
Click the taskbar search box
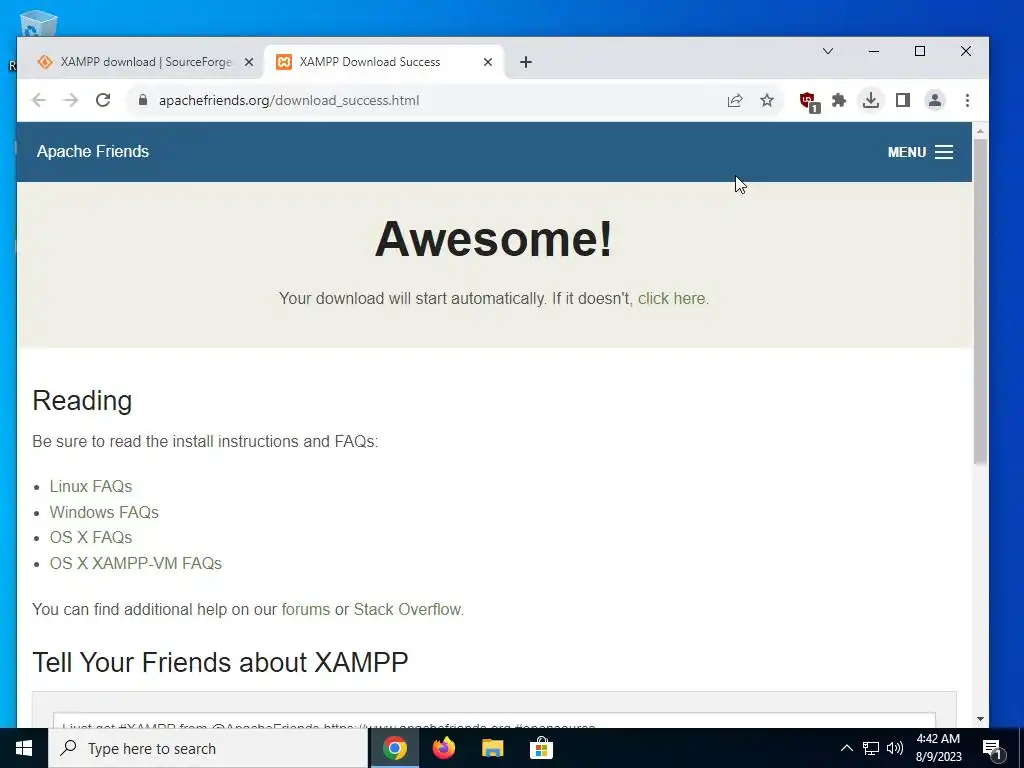point(208,748)
